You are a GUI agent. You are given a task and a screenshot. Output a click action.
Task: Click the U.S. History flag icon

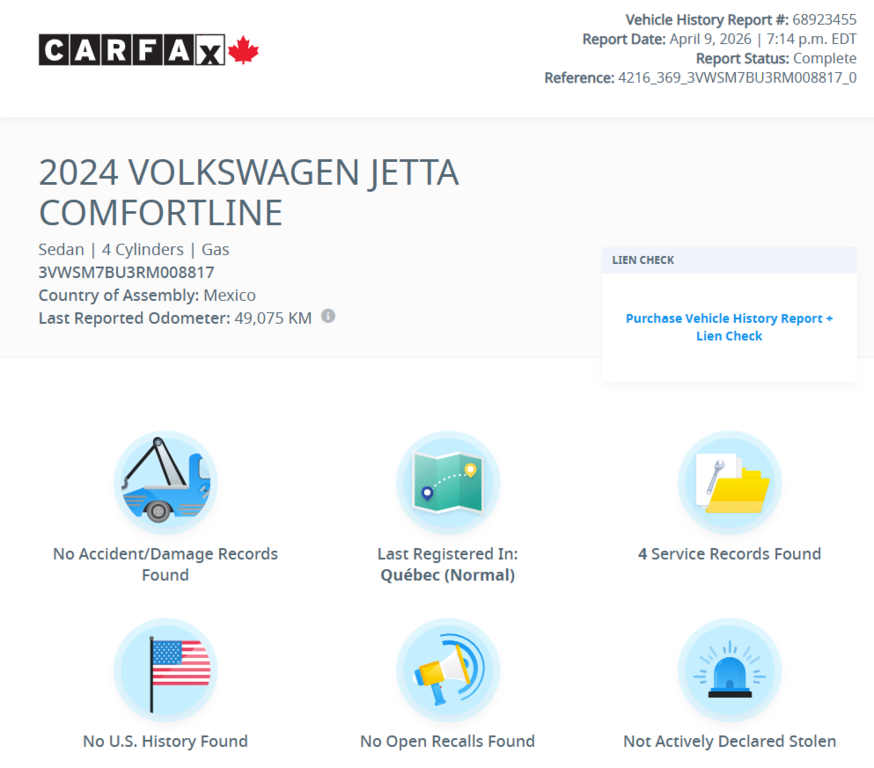coord(165,669)
